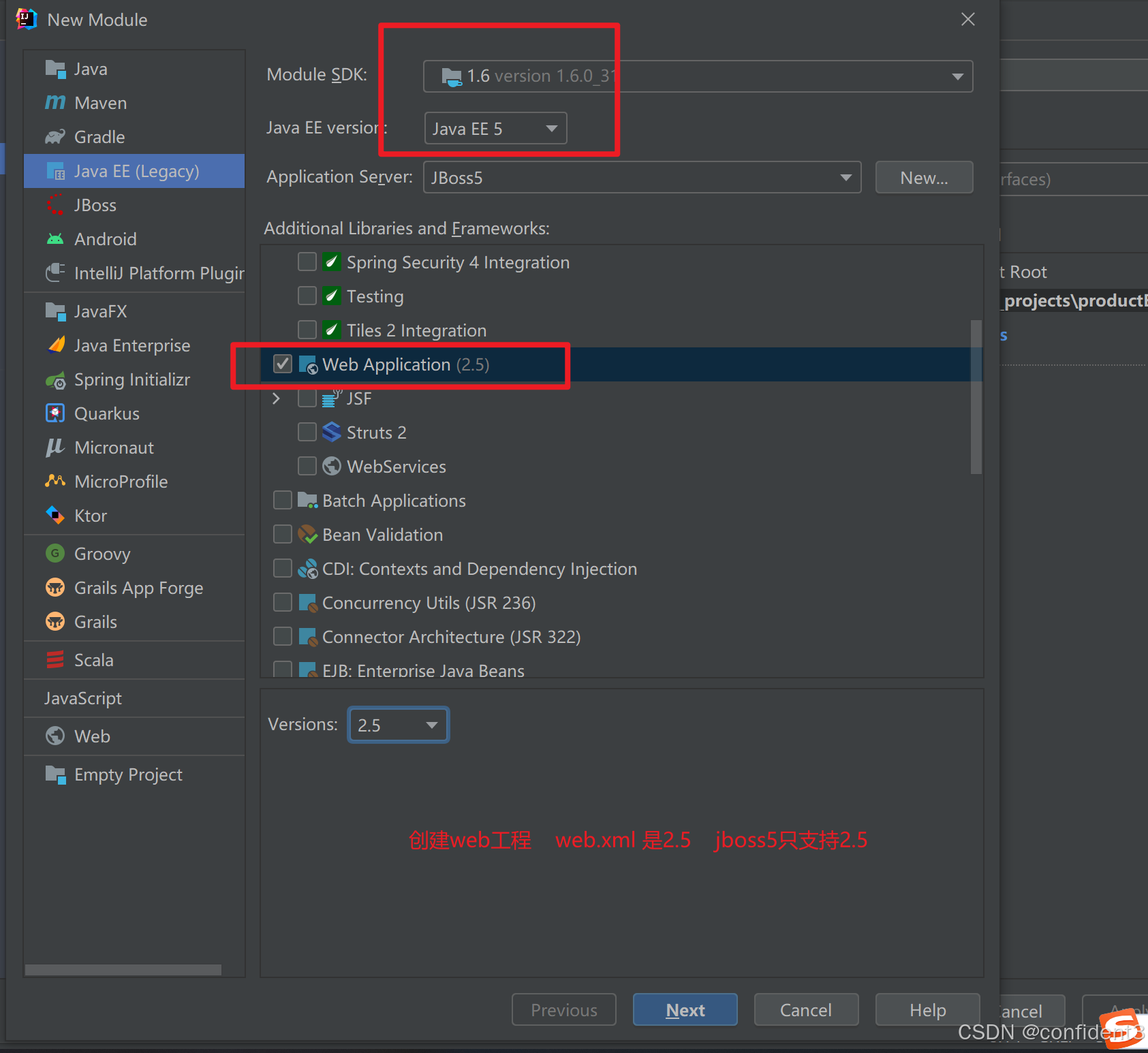Click the CDI framework icon
1148x1053 pixels.
pyautogui.click(x=307, y=569)
